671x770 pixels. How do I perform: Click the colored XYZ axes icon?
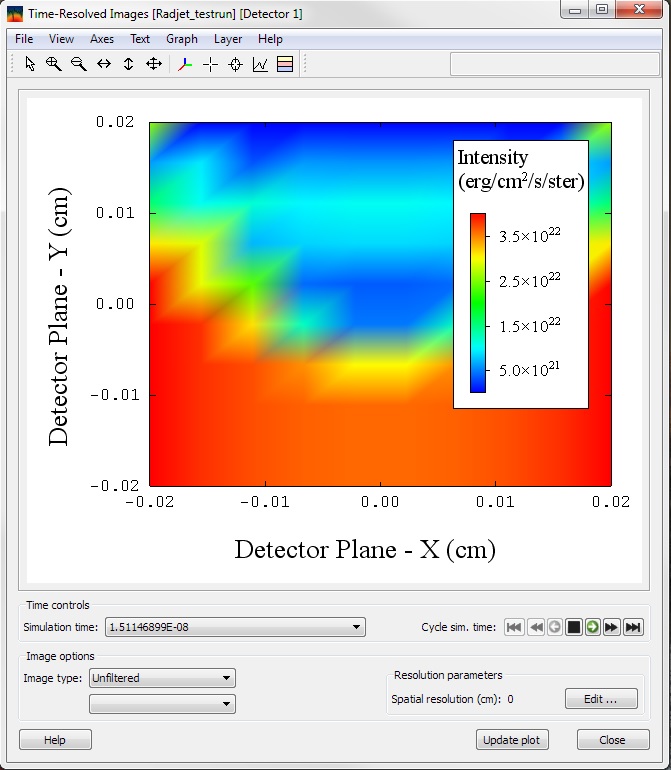(x=184, y=64)
